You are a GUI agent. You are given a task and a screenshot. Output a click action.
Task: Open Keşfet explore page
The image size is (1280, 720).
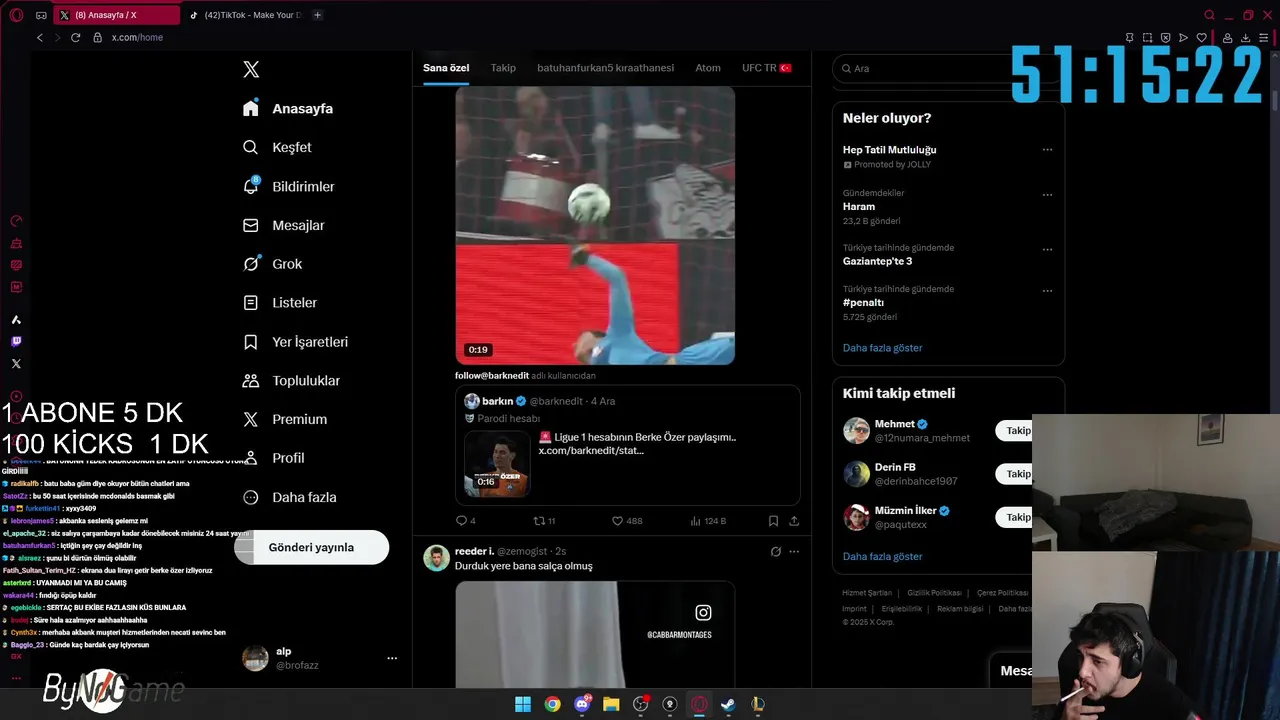click(277, 147)
